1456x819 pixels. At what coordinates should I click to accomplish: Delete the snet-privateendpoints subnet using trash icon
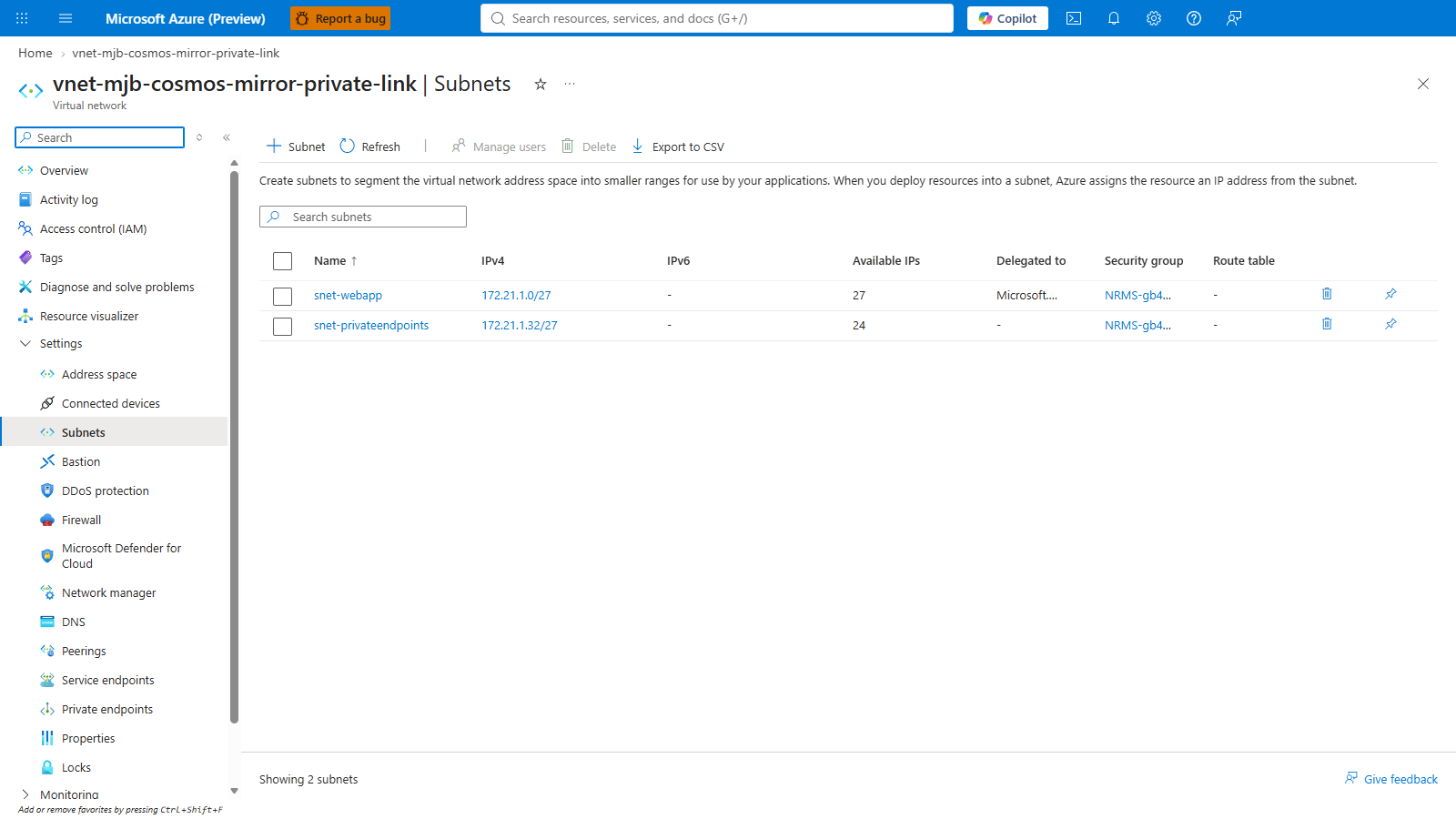click(x=1327, y=324)
